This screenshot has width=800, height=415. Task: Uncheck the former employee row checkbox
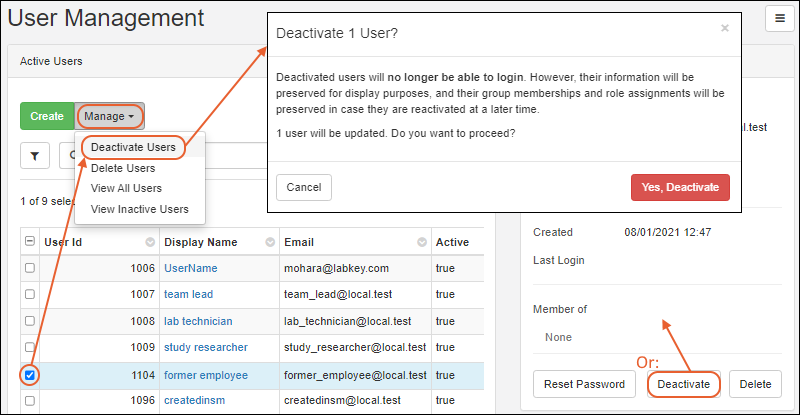point(30,375)
